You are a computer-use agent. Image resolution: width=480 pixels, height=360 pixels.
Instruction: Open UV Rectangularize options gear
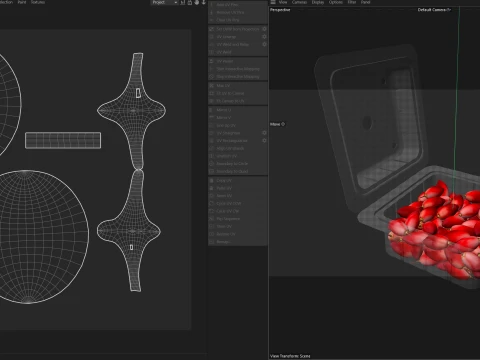tap(264, 140)
